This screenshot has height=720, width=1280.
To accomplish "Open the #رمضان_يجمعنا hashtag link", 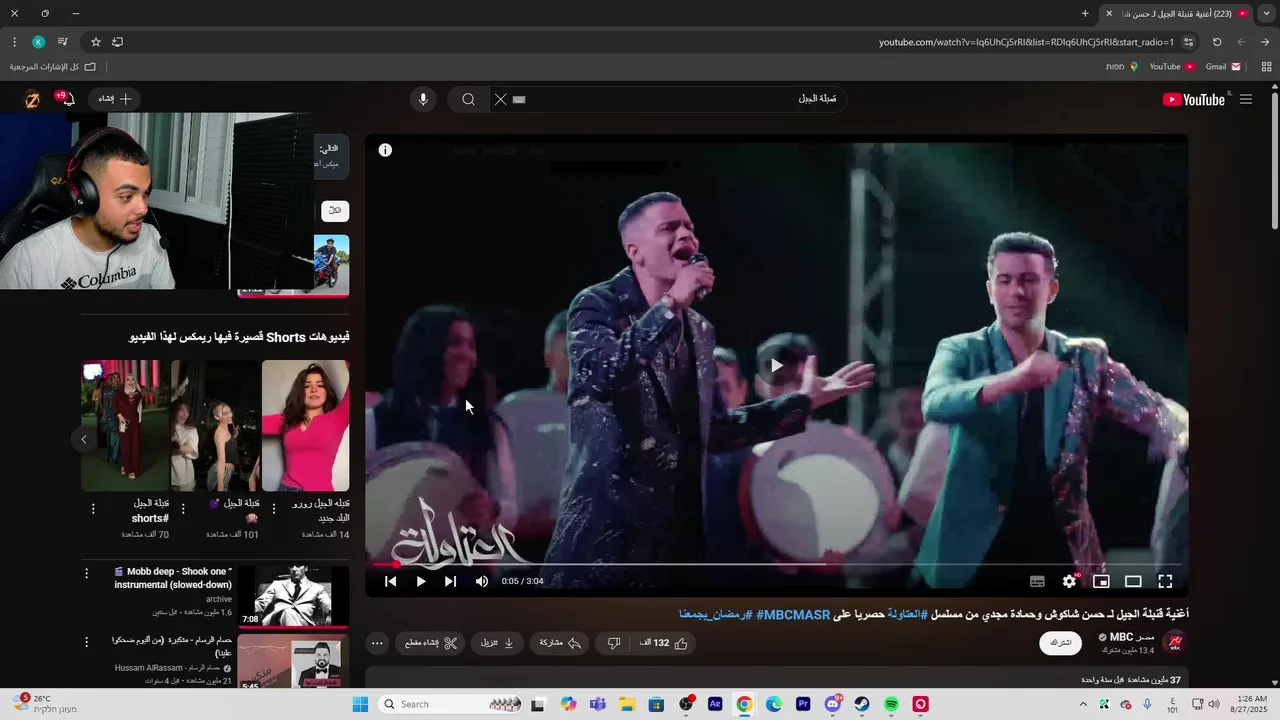I will point(715,614).
